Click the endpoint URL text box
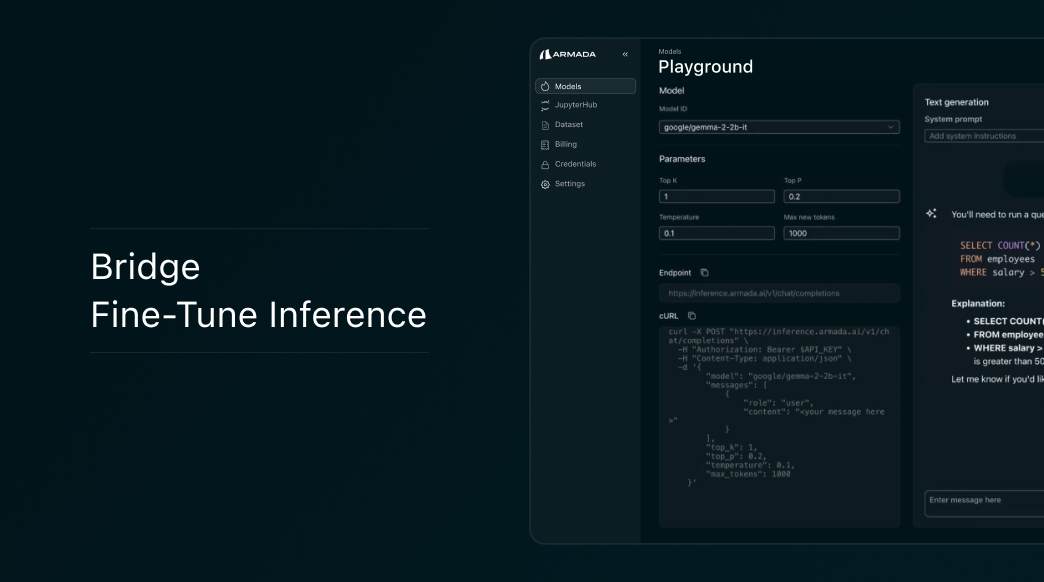The image size is (1044, 582). pos(779,293)
